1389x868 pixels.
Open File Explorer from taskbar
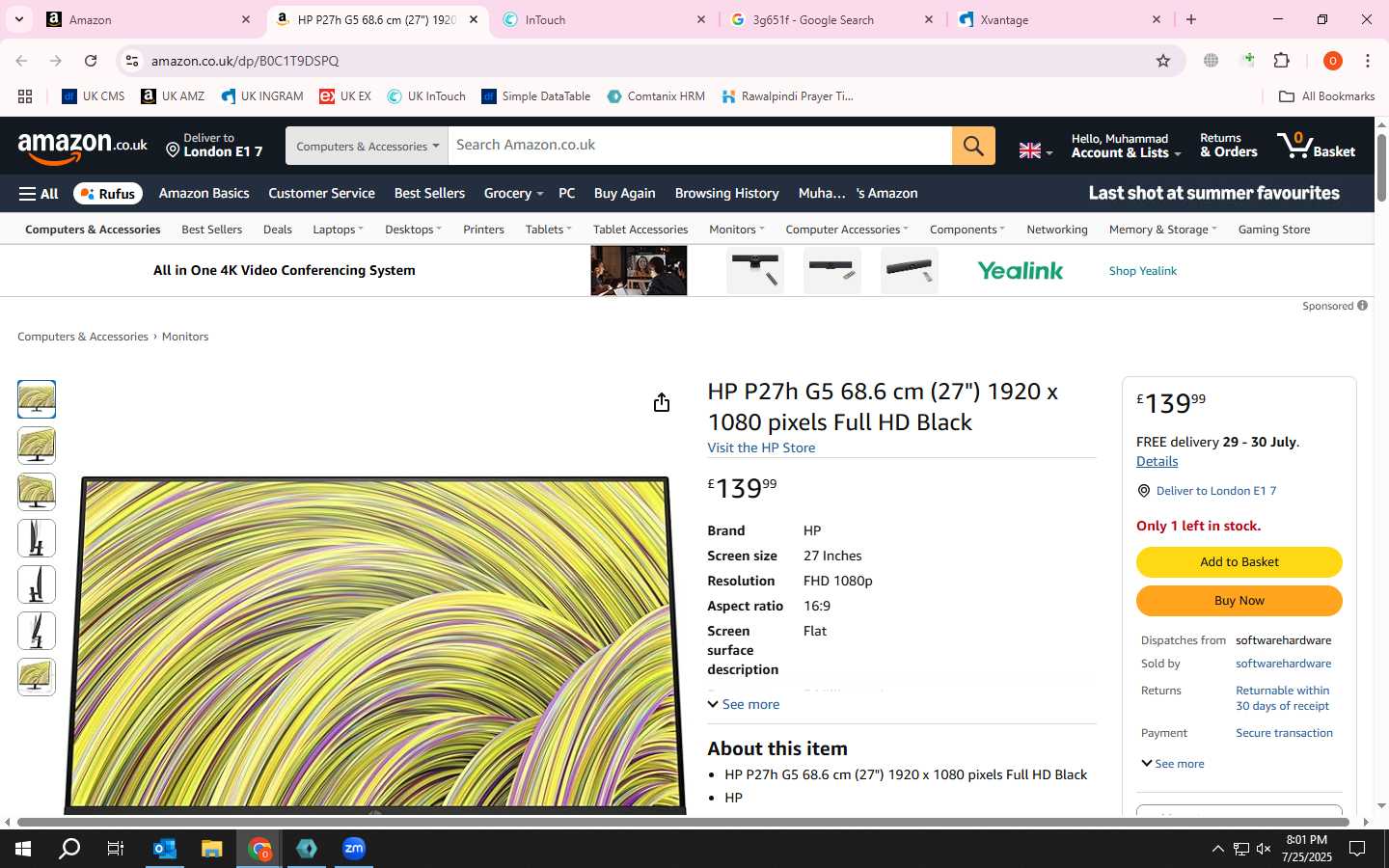(x=212, y=849)
